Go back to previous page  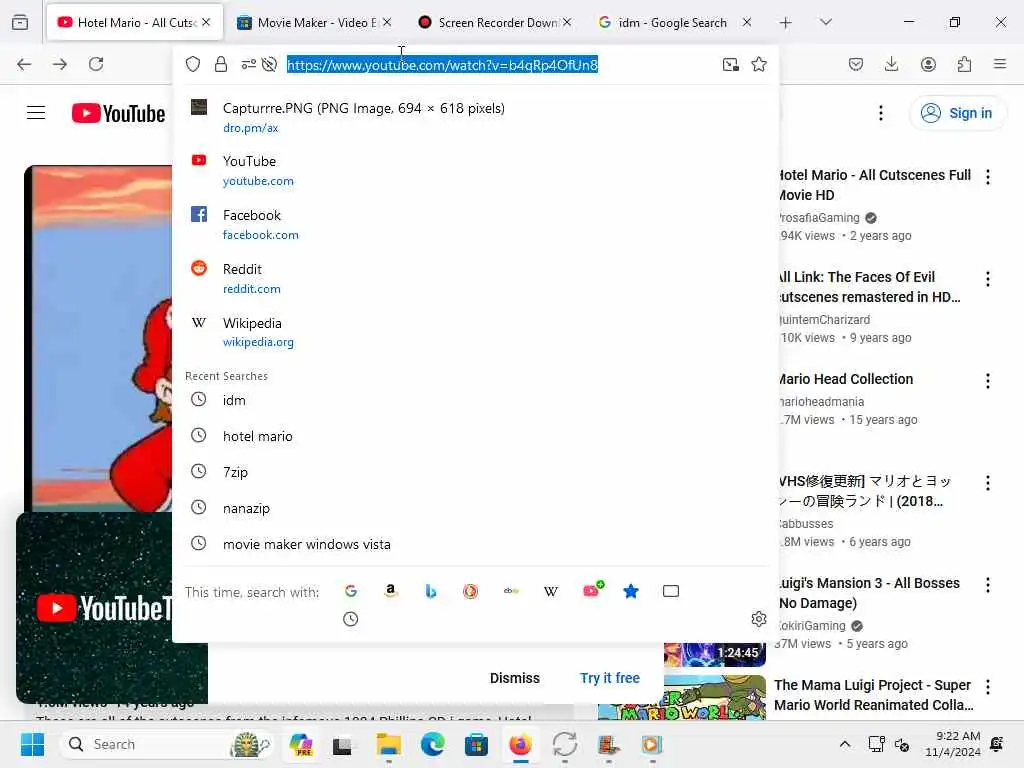24,64
